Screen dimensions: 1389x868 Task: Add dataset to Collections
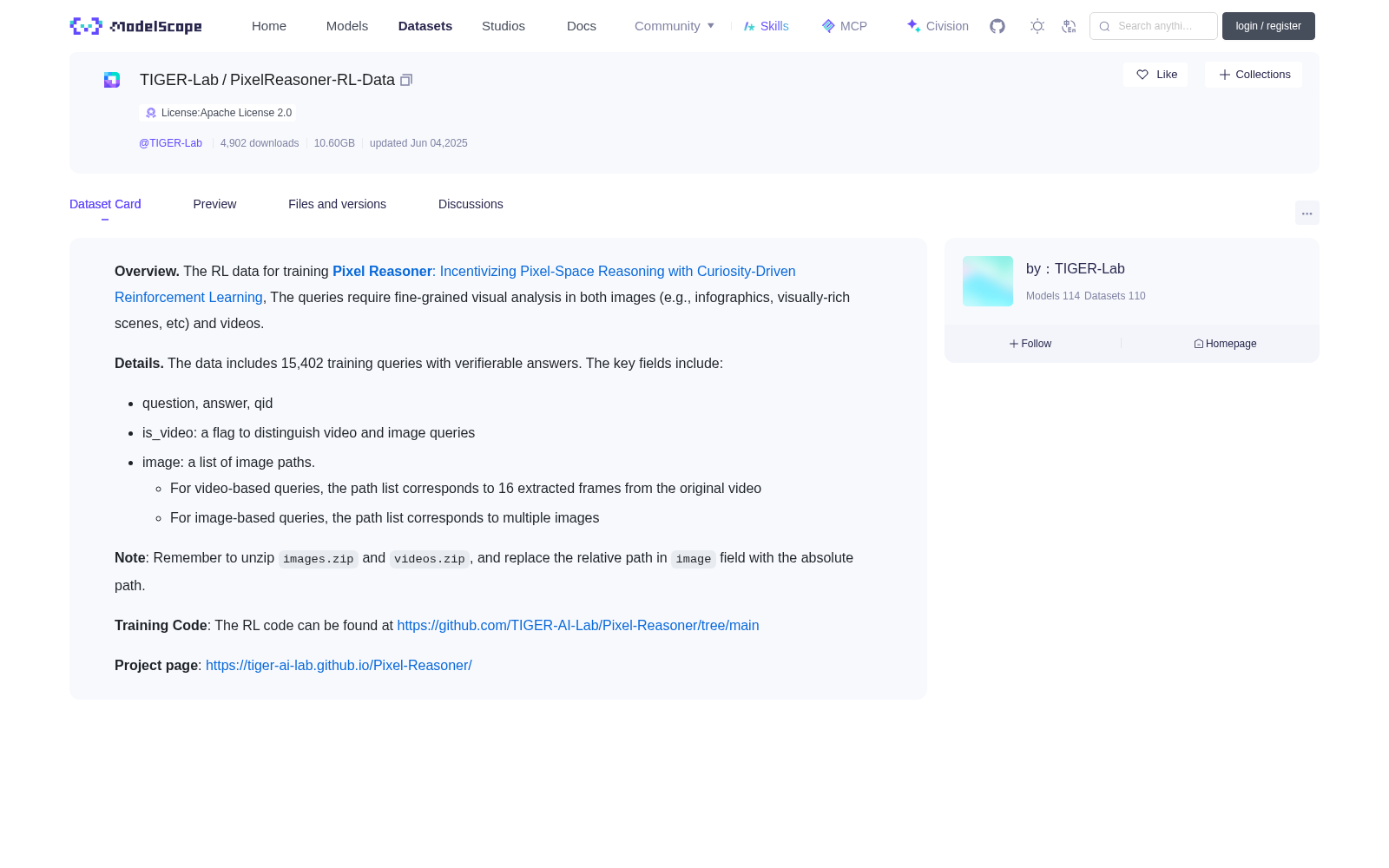pos(1254,75)
